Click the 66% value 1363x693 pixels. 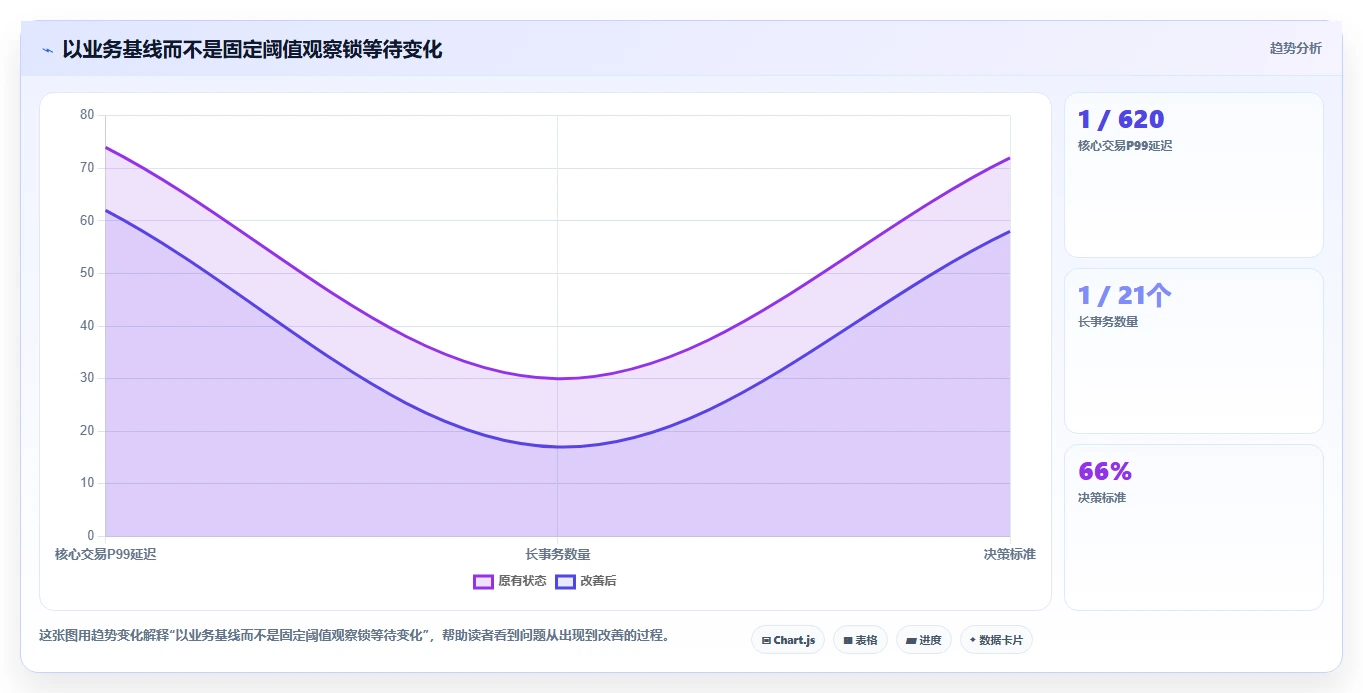[x=1105, y=472]
